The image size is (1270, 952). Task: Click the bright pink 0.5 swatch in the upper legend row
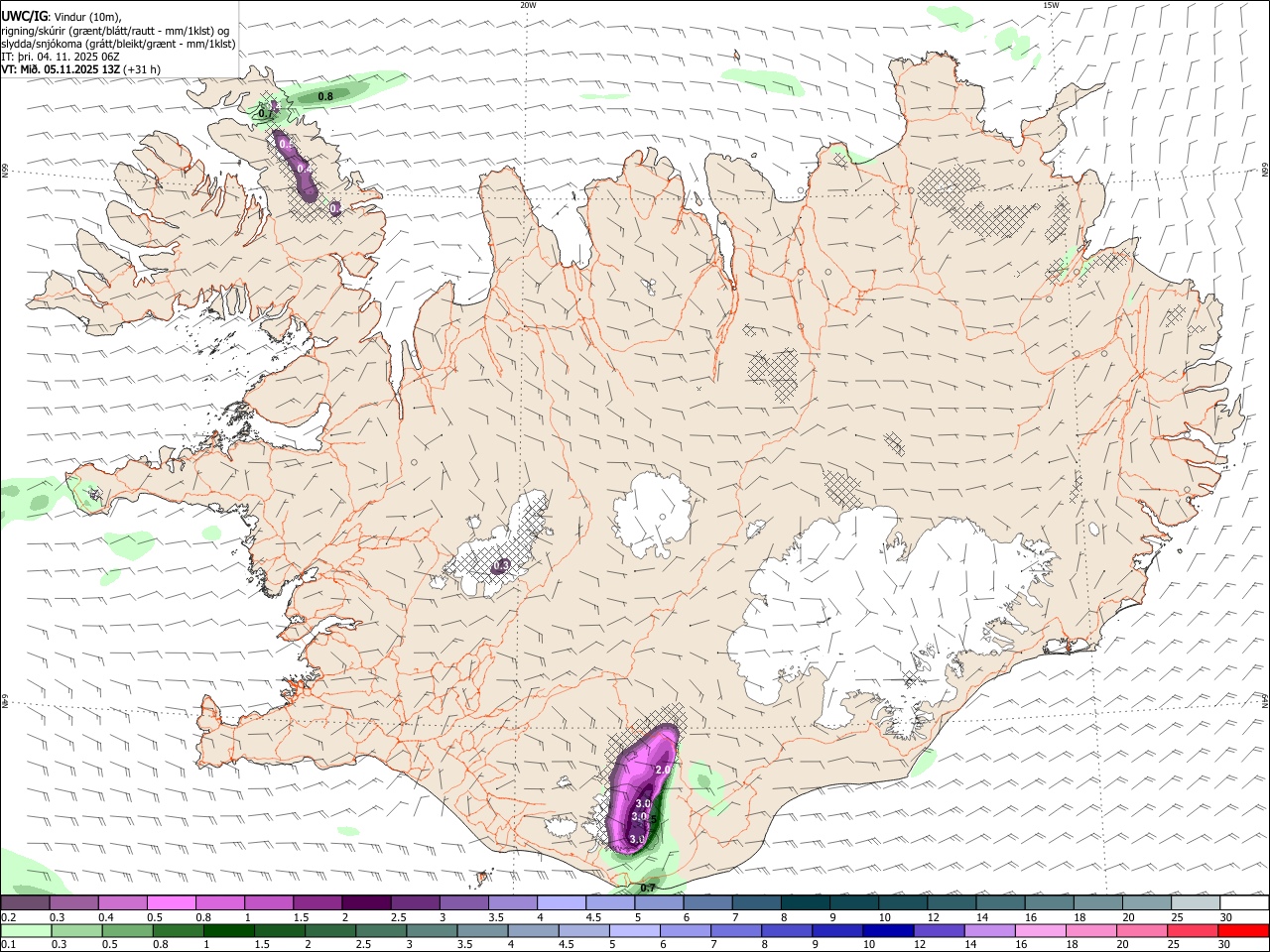coord(171,902)
